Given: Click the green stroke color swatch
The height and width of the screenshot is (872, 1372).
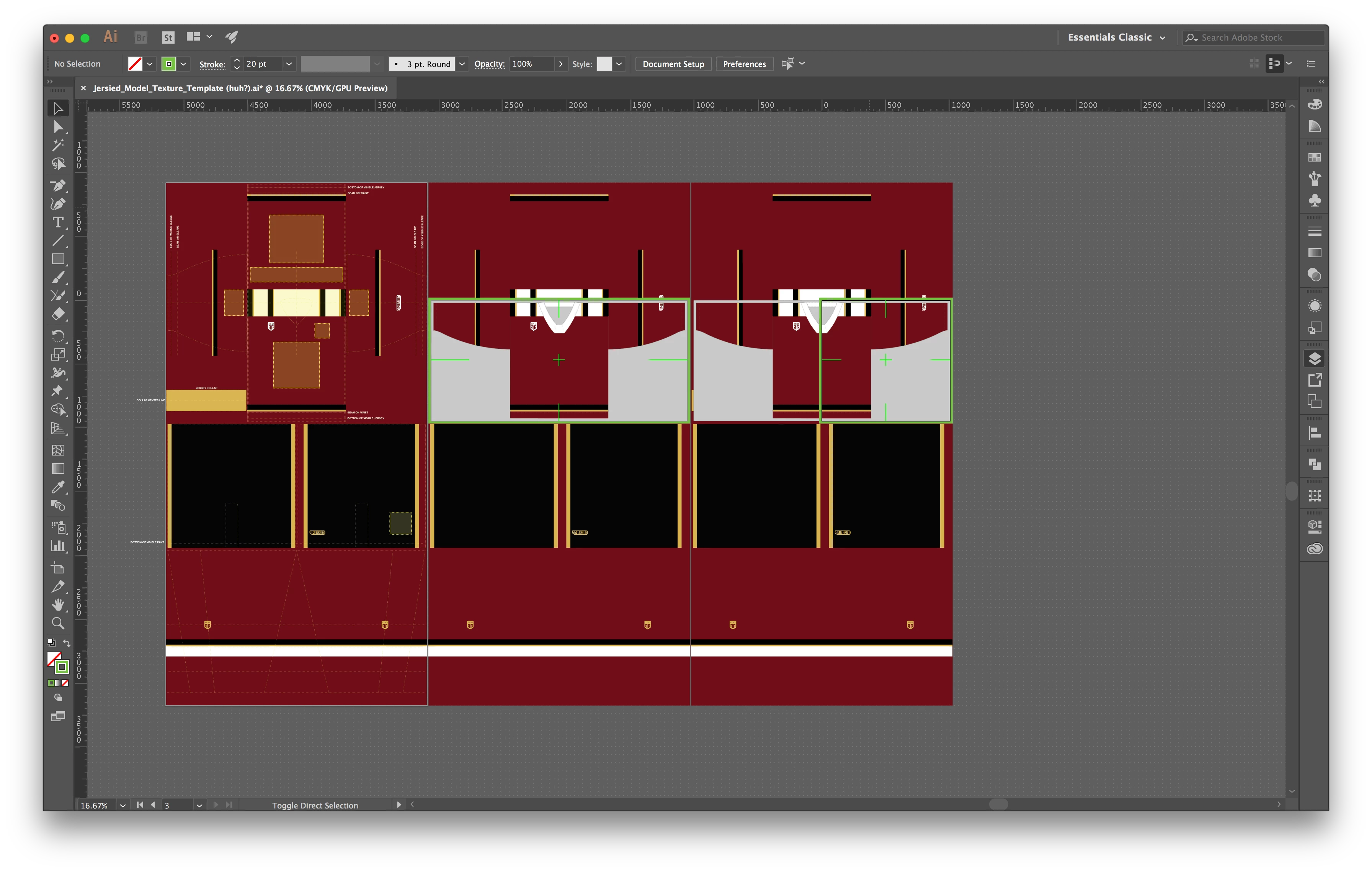Looking at the screenshot, I should (169, 64).
